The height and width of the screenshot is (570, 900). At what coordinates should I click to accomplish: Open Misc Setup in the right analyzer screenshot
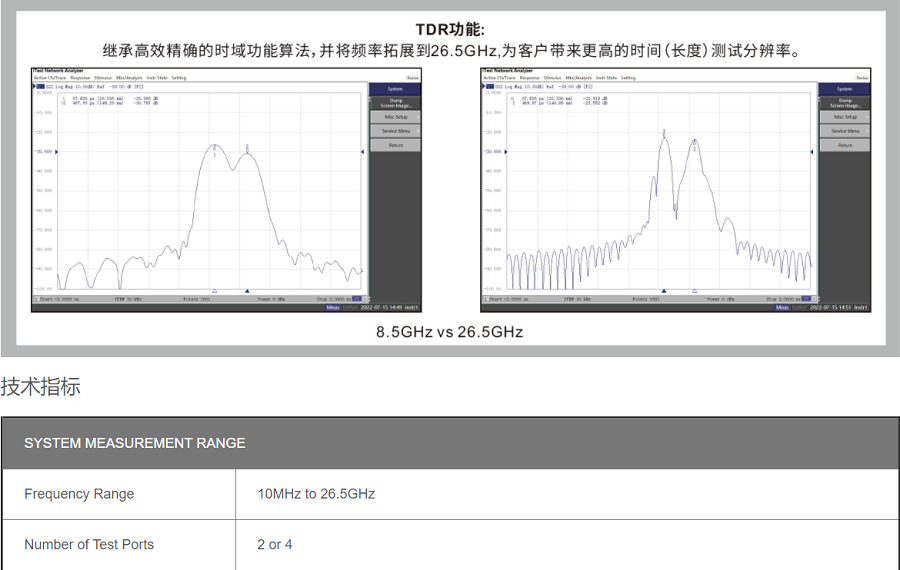[x=845, y=117]
